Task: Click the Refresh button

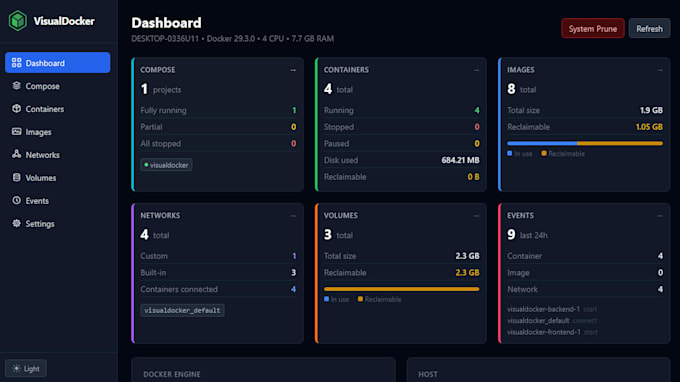Action: pos(649,29)
